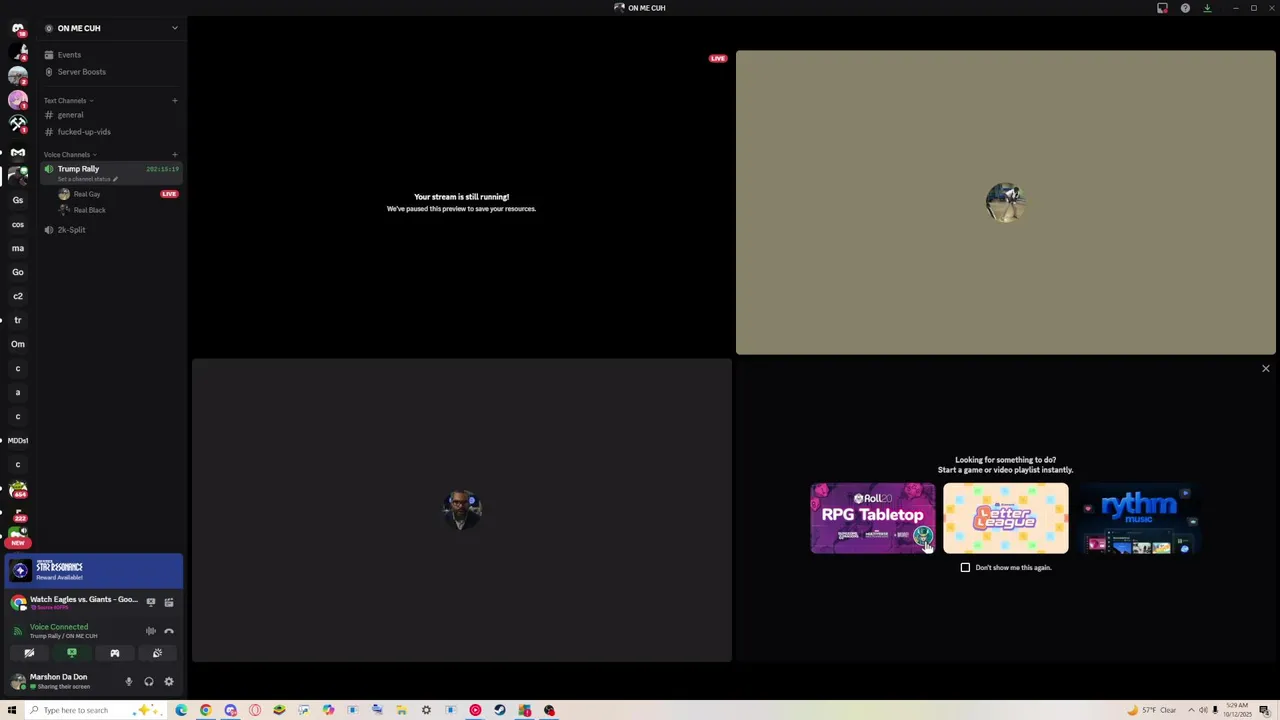Open the soundboard button
The height and width of the screenshot is (720, 1280).
pos(157,653)
